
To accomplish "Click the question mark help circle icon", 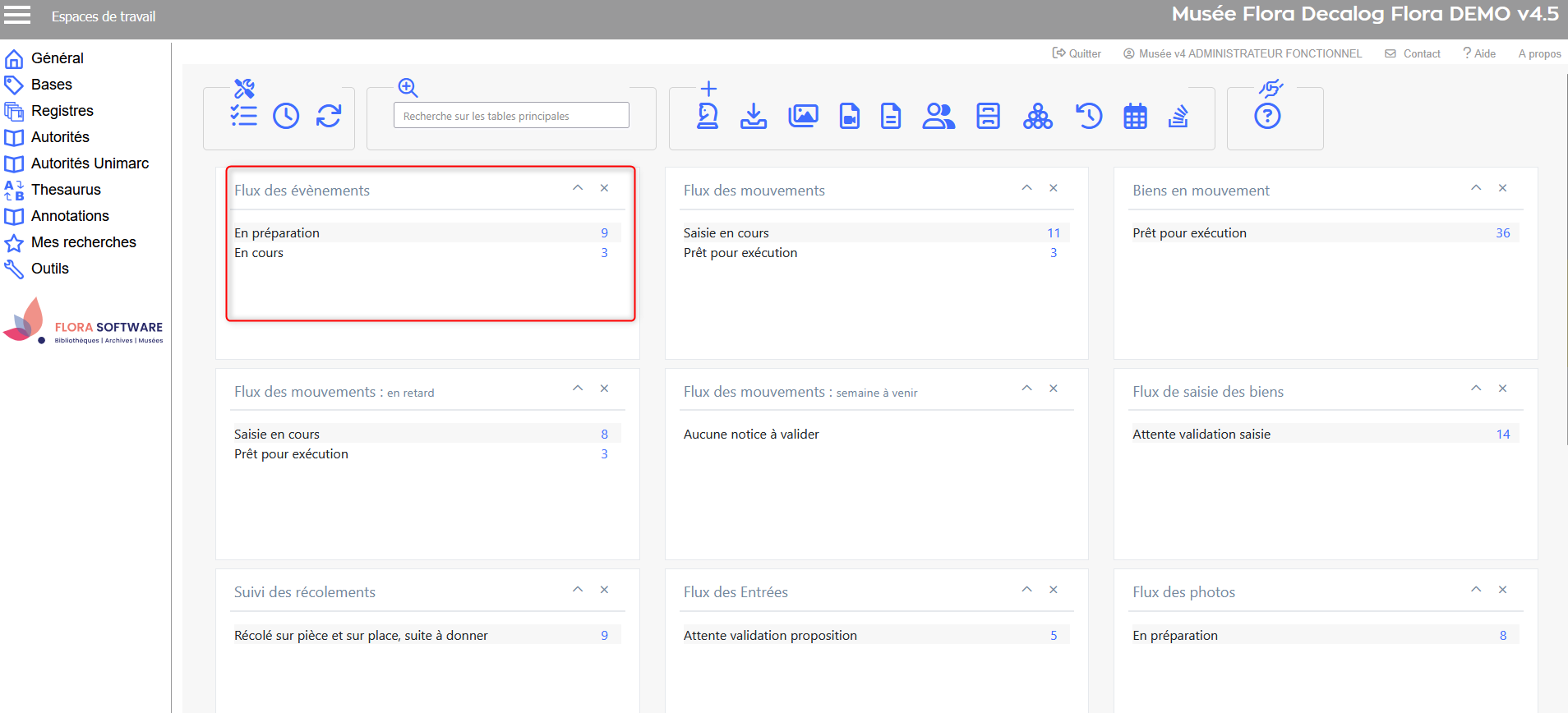I will [1267, 117].
